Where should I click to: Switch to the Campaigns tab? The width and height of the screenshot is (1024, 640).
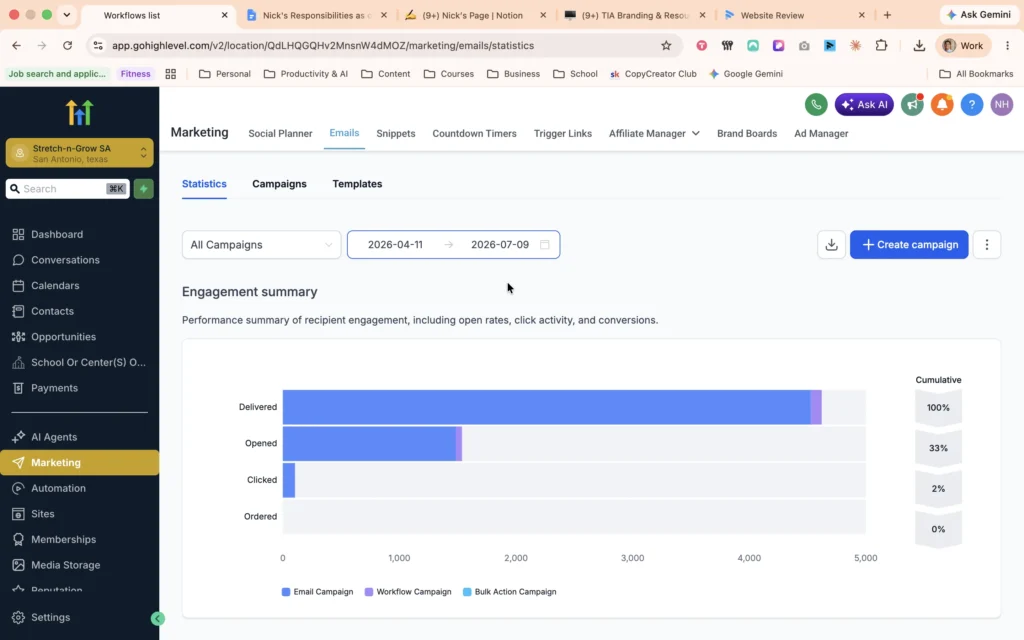[280, 184]
